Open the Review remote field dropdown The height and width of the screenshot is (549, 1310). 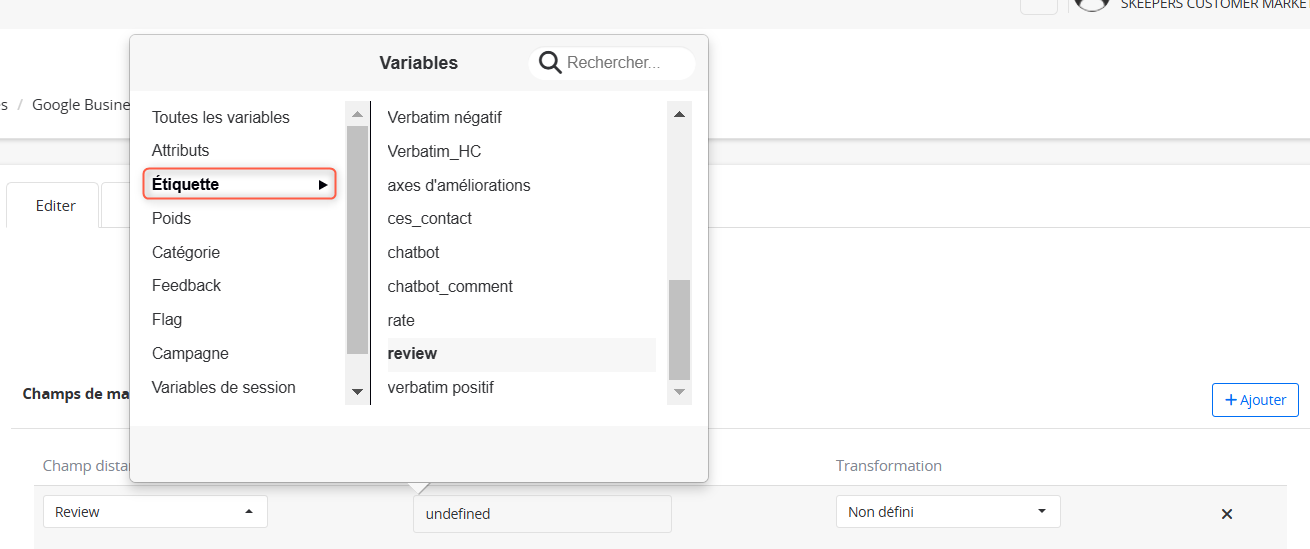point(155,512)
